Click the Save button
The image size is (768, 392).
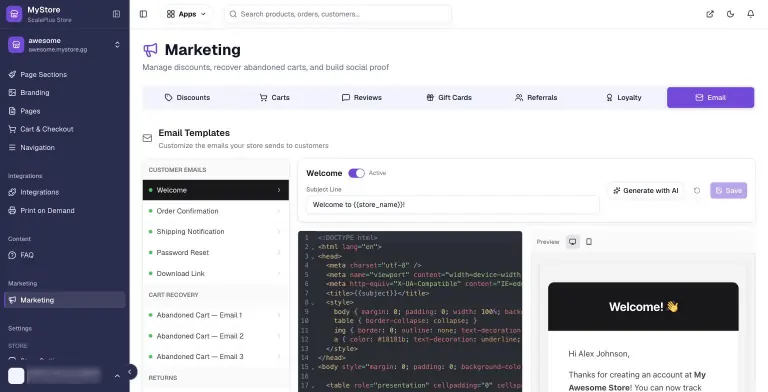click(x=728, y=191)
